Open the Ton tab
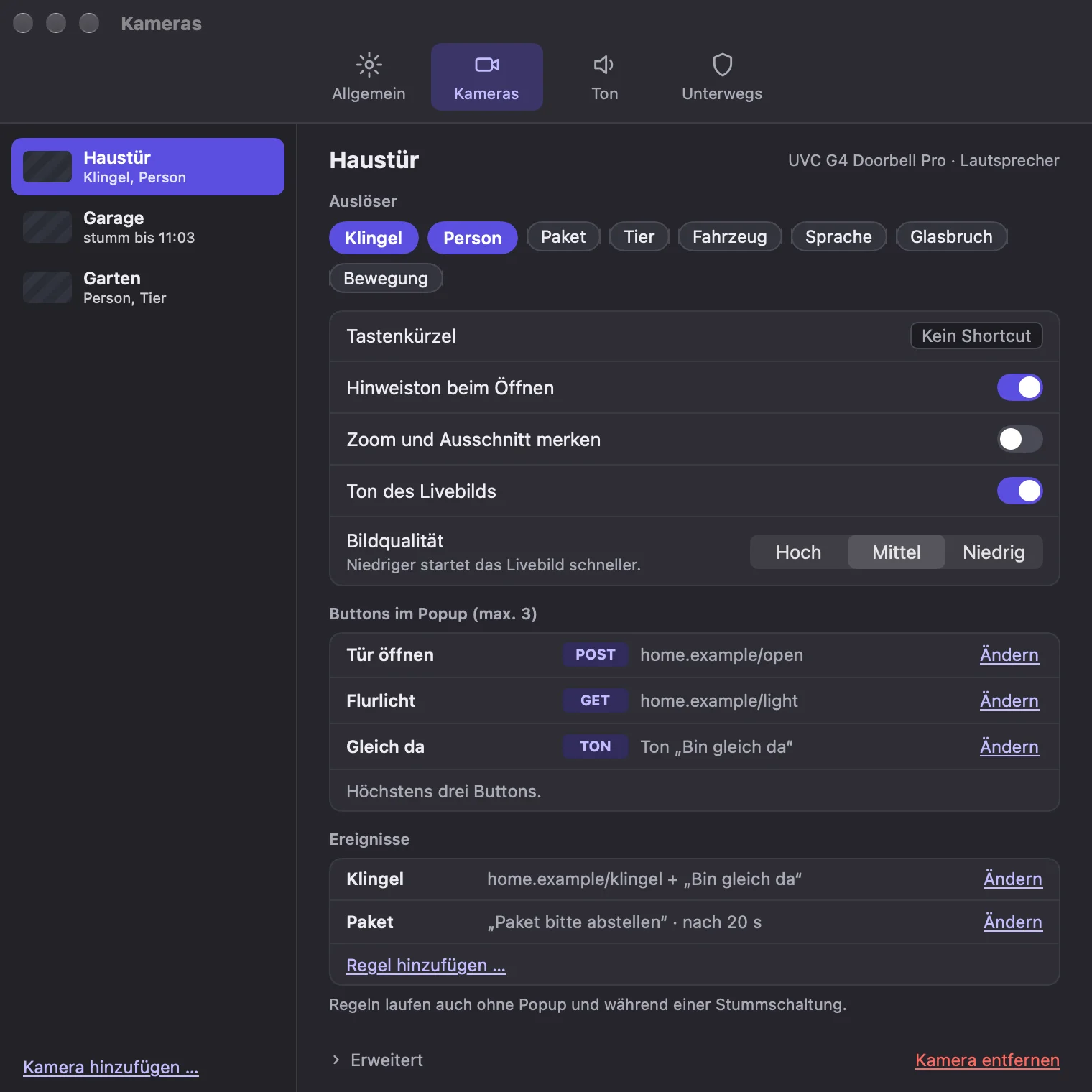Image resolution: width=1092 pixels, height=1092 pixels. 604,77
